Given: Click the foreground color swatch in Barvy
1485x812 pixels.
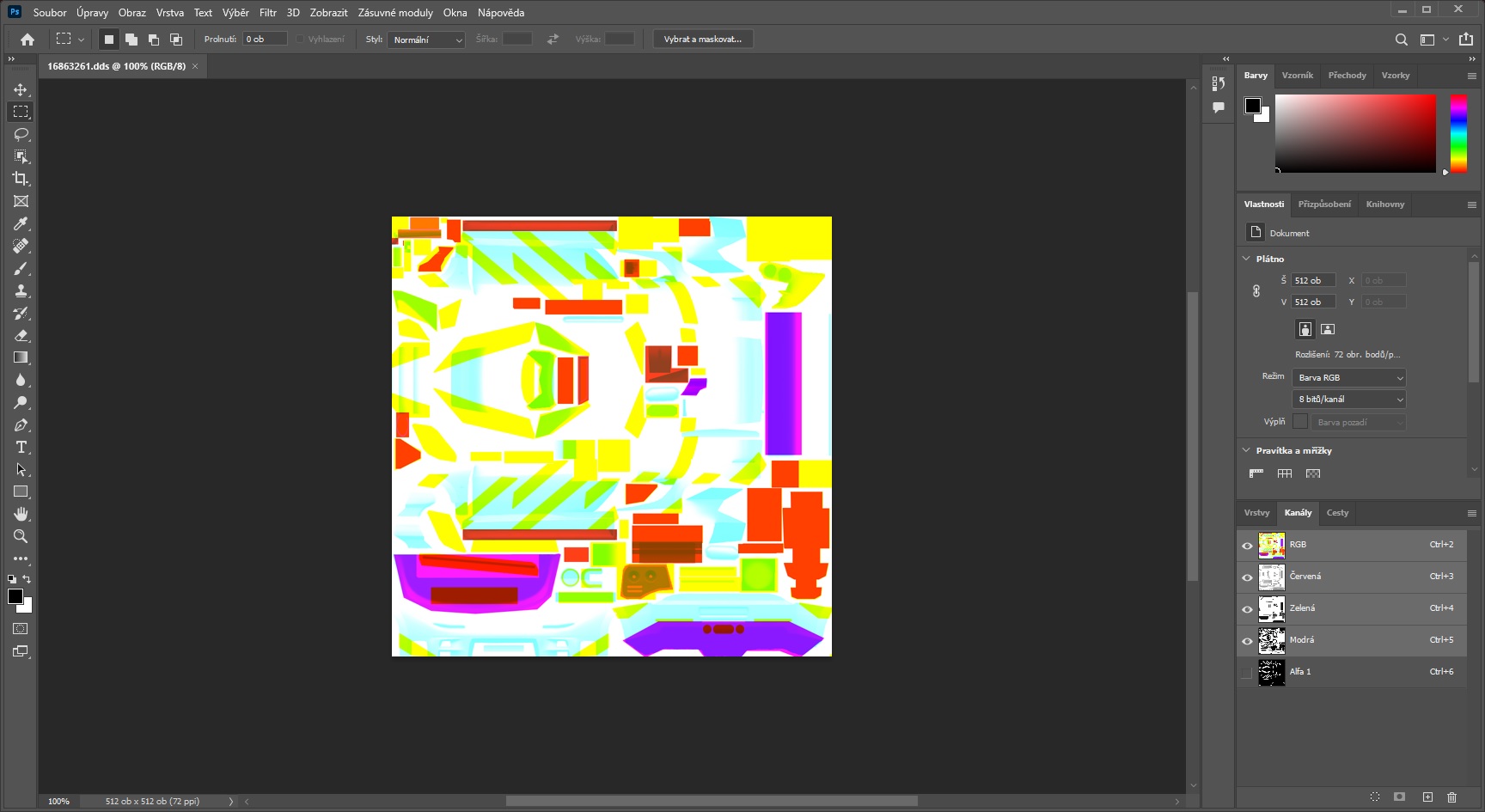Looking at the screenshot, I should 1253,105.
